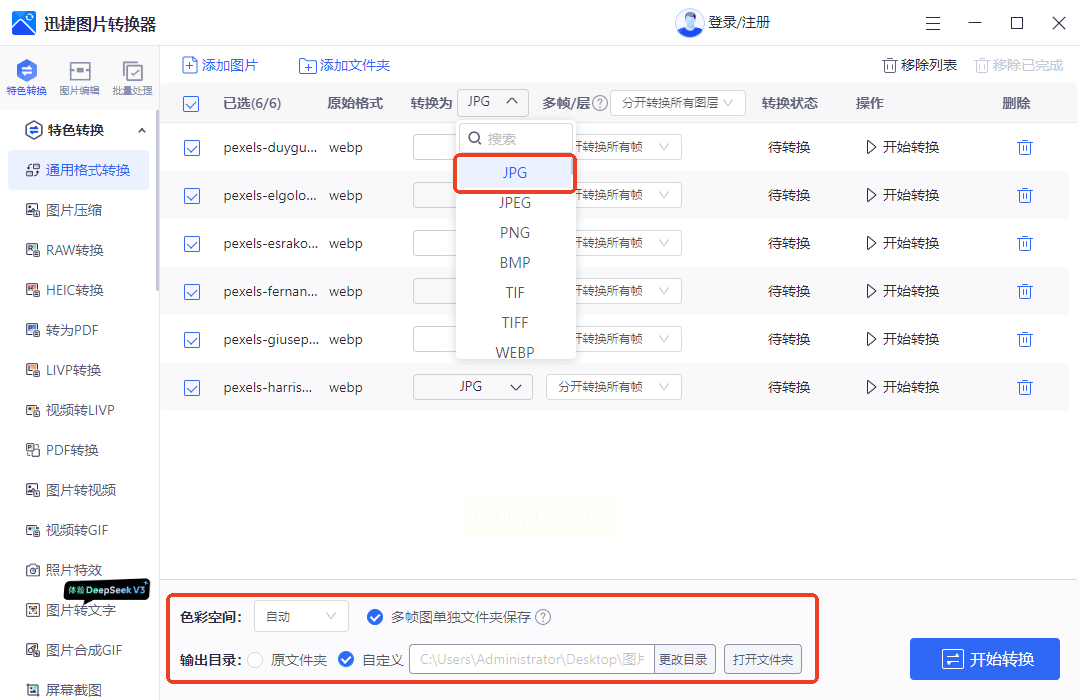This screenshot has width=1080, height=700.
Task: Toggle the select-all checkbox in header
Action: pyautogui.click(x=192, y=104)
